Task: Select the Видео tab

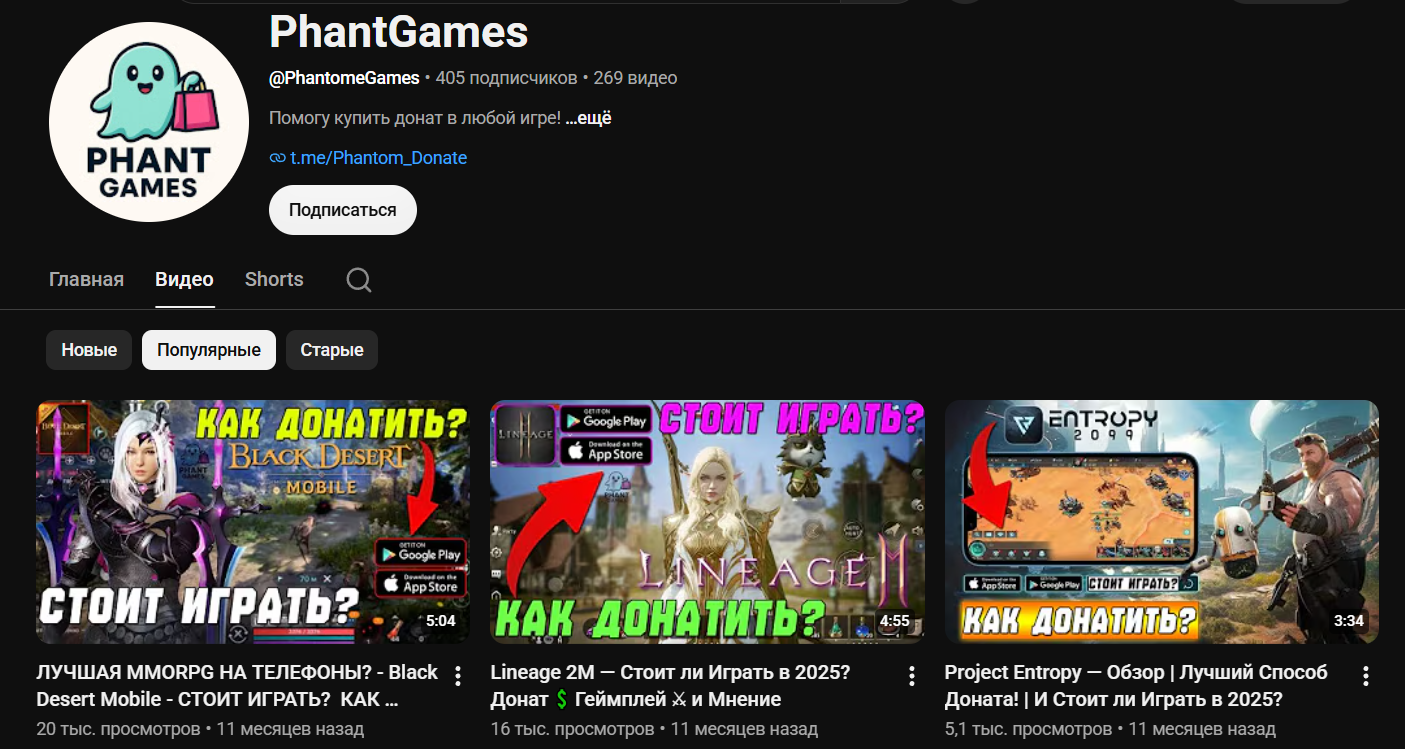Action: [x=184, y=279]
